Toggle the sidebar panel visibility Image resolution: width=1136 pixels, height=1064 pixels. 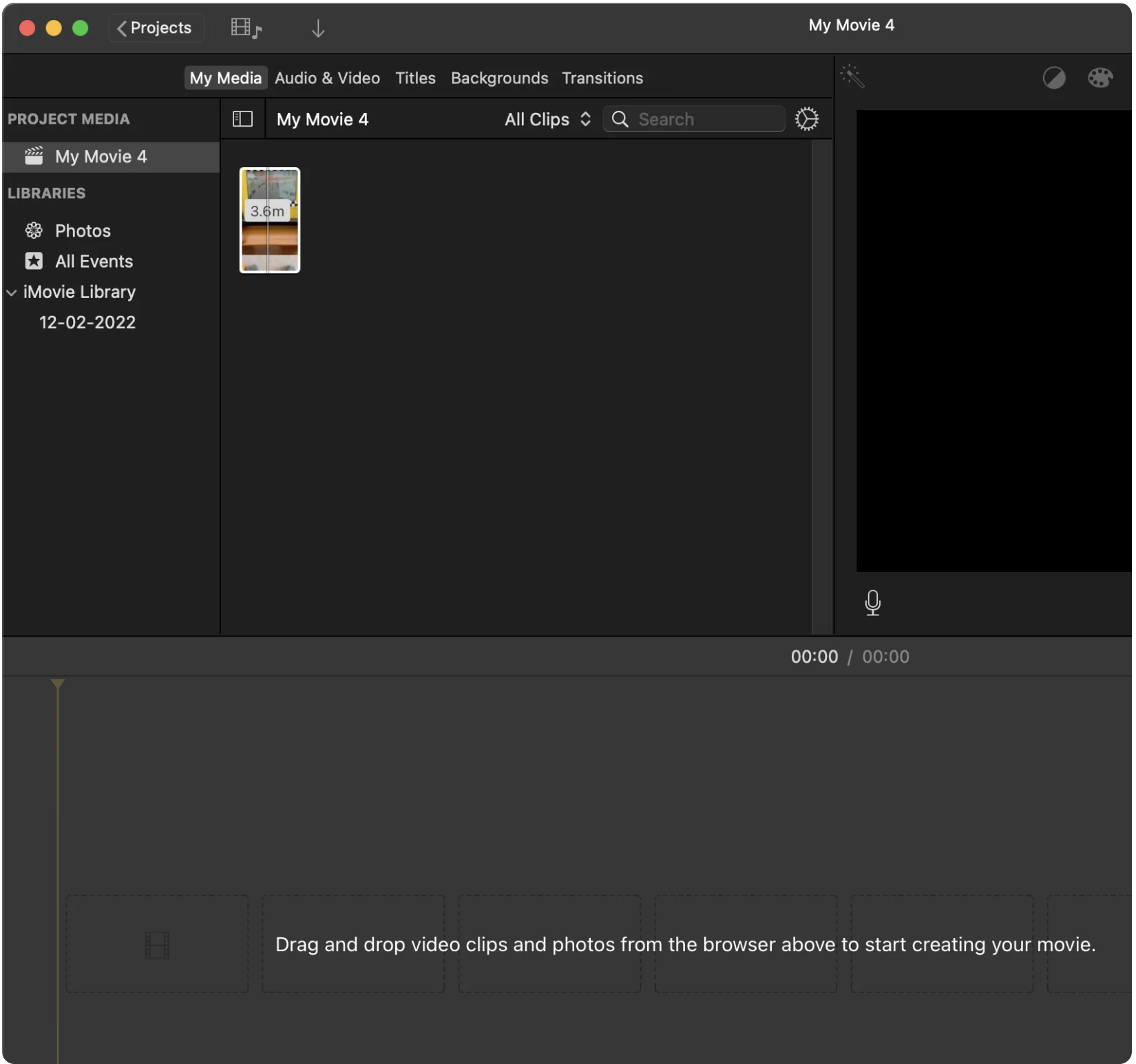point(242,118)
